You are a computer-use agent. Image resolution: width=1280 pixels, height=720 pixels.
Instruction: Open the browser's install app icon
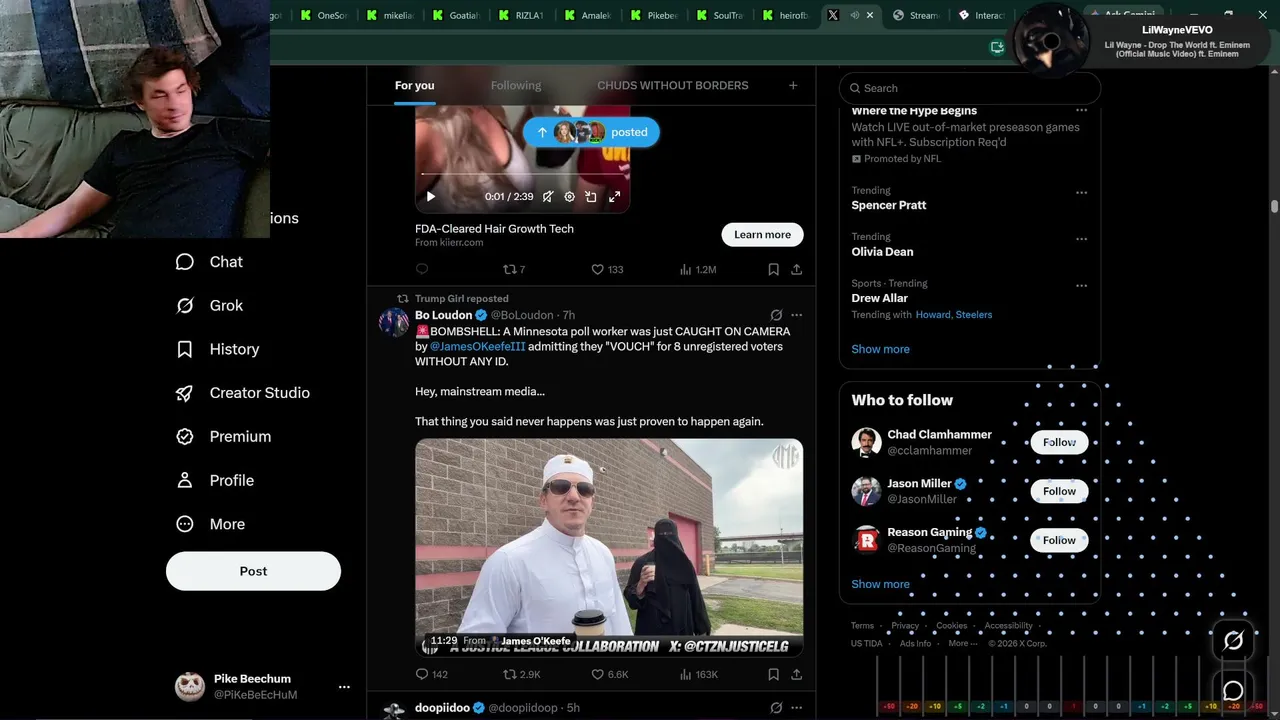997,46
